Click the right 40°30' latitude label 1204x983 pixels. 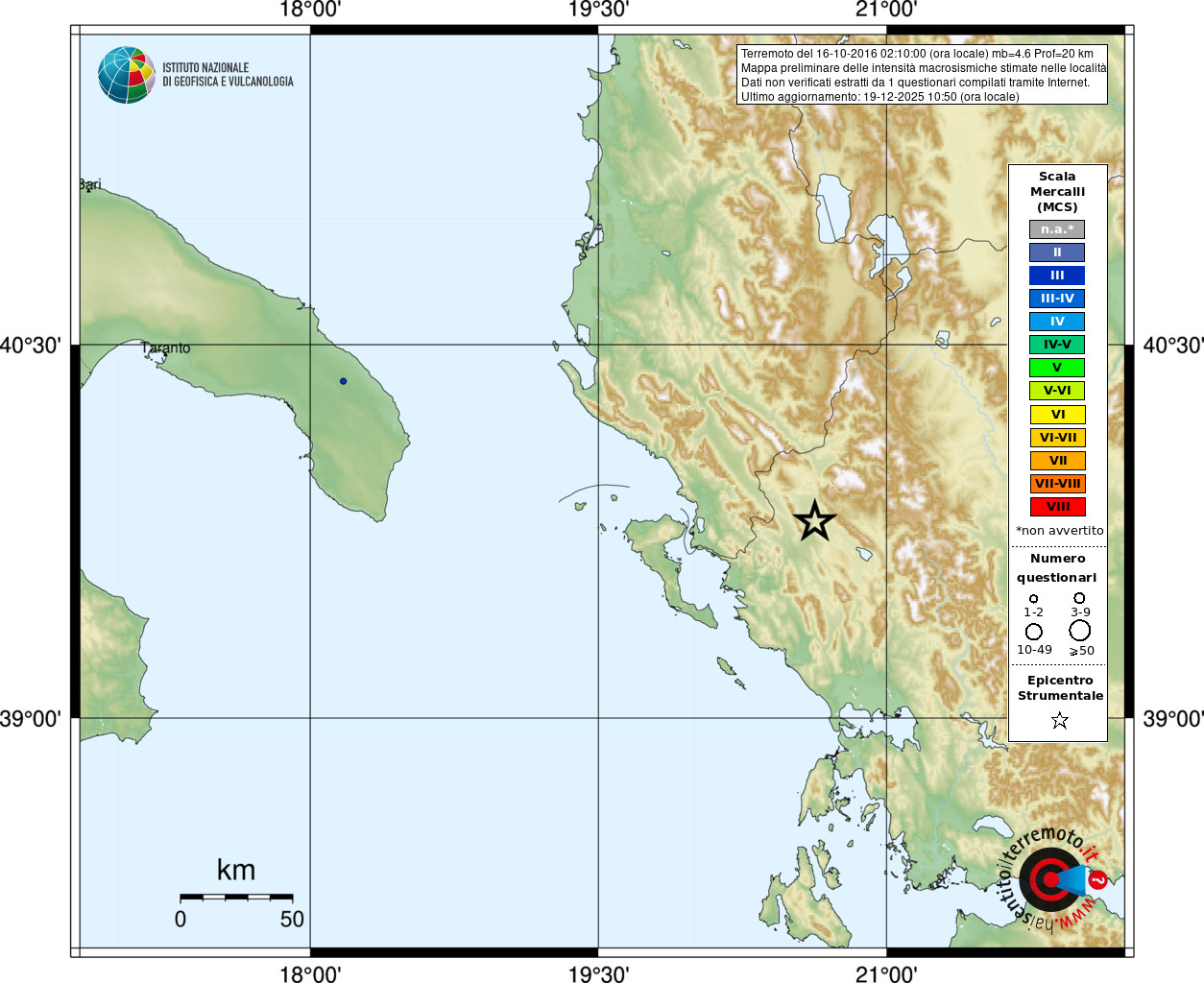[x=1172, y=346]
